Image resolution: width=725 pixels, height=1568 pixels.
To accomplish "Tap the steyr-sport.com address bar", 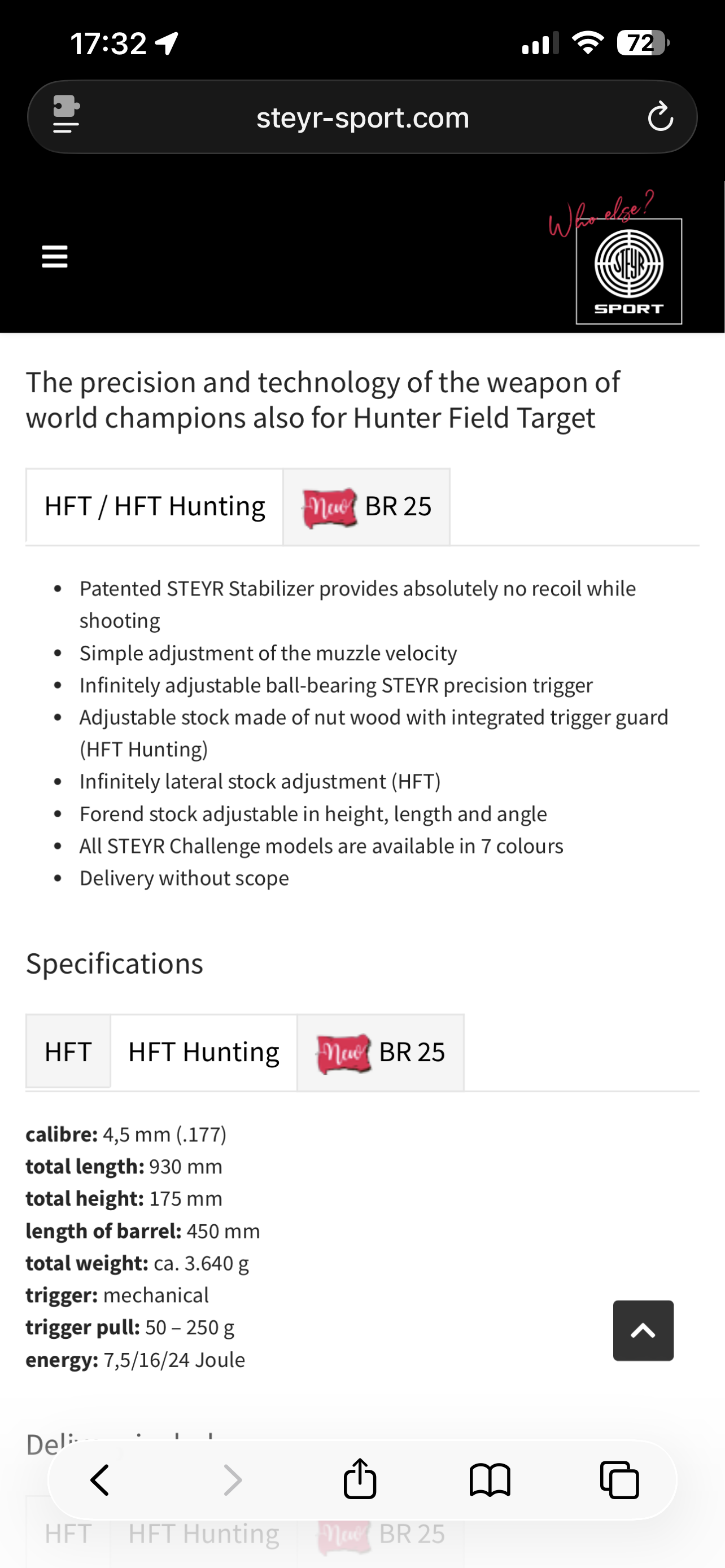I will (x=362, y=117).
